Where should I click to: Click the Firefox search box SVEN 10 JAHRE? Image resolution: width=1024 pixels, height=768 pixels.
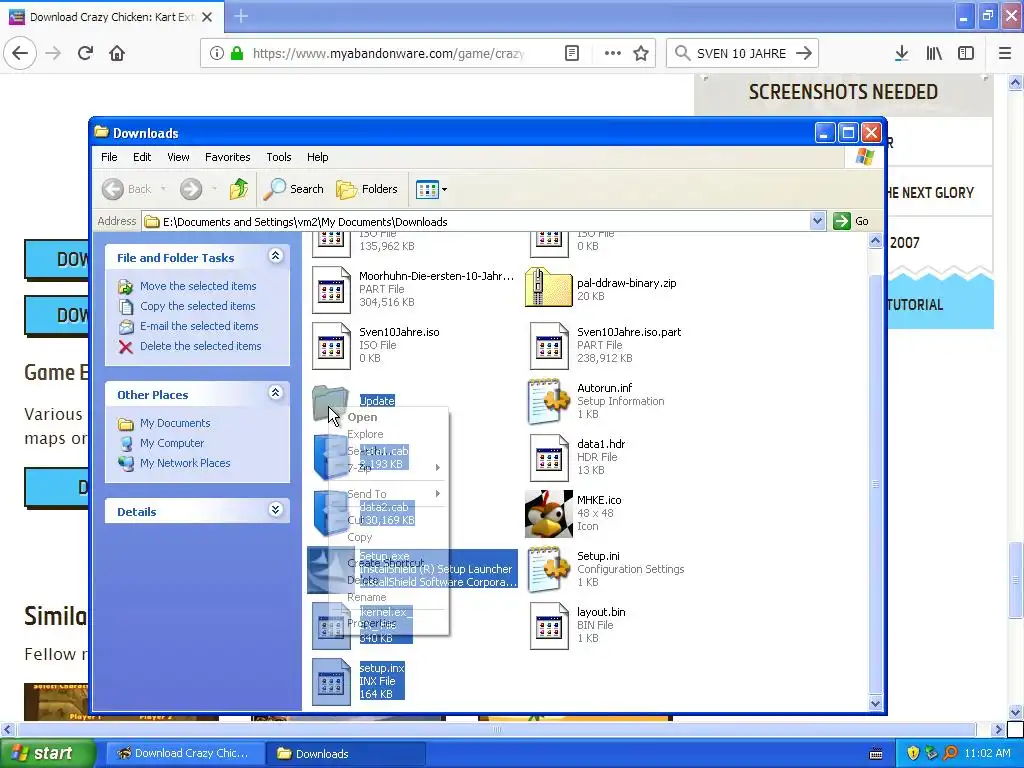click(x=742, y=53)
